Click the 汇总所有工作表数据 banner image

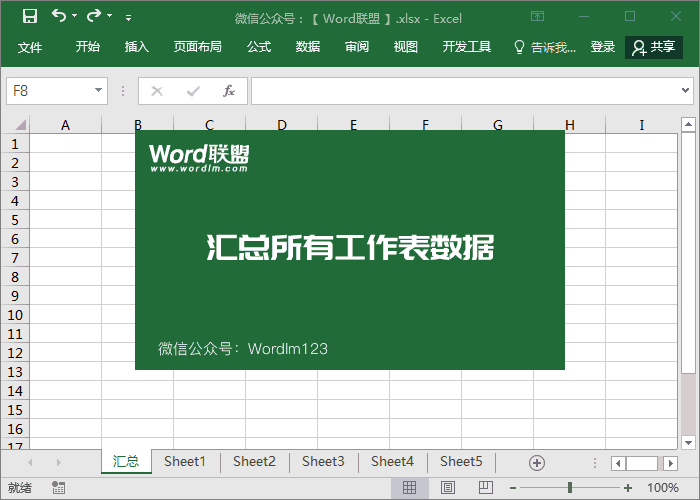tap(350, 250)
